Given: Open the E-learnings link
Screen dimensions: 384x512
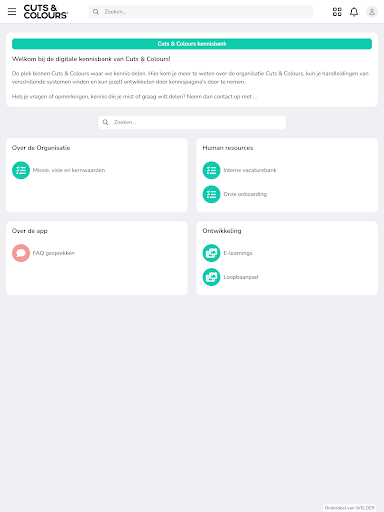Looking at the screenshot, I should (x=238, y=253).
